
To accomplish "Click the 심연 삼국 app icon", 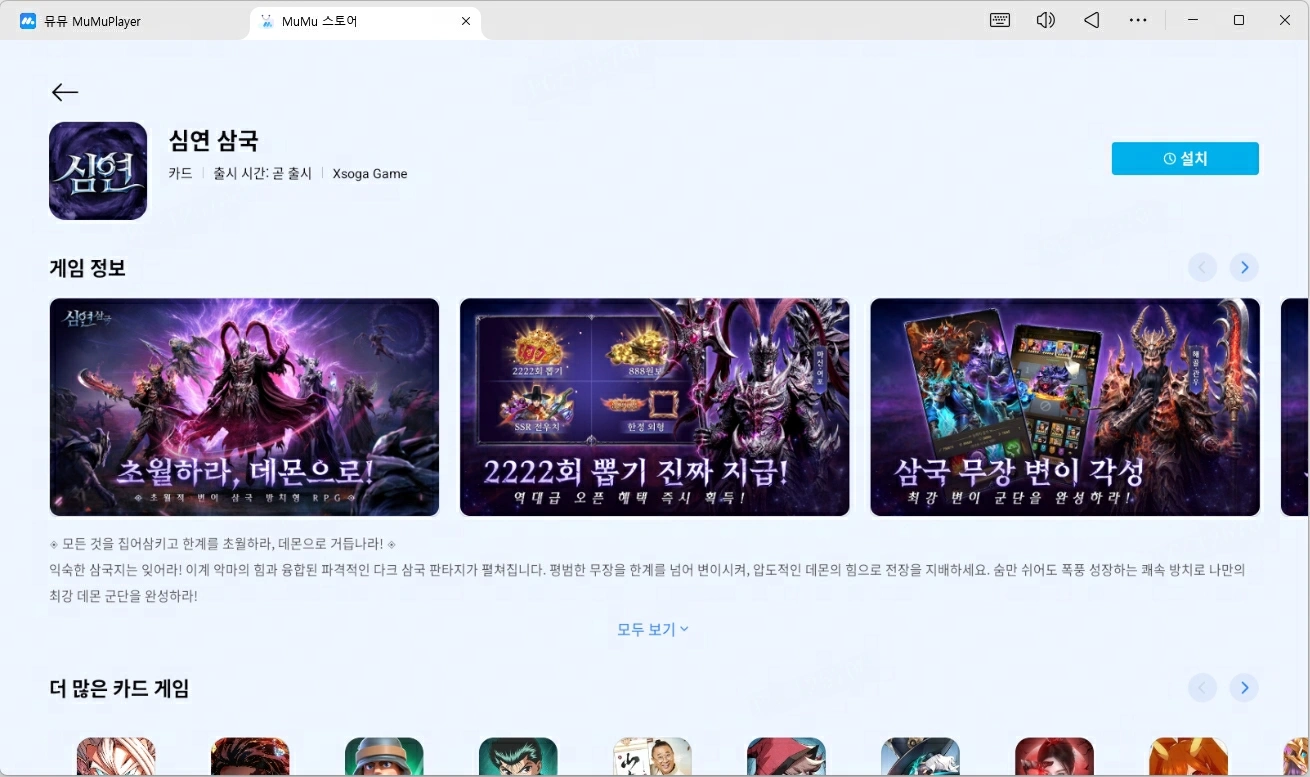I will coord(98,171).
